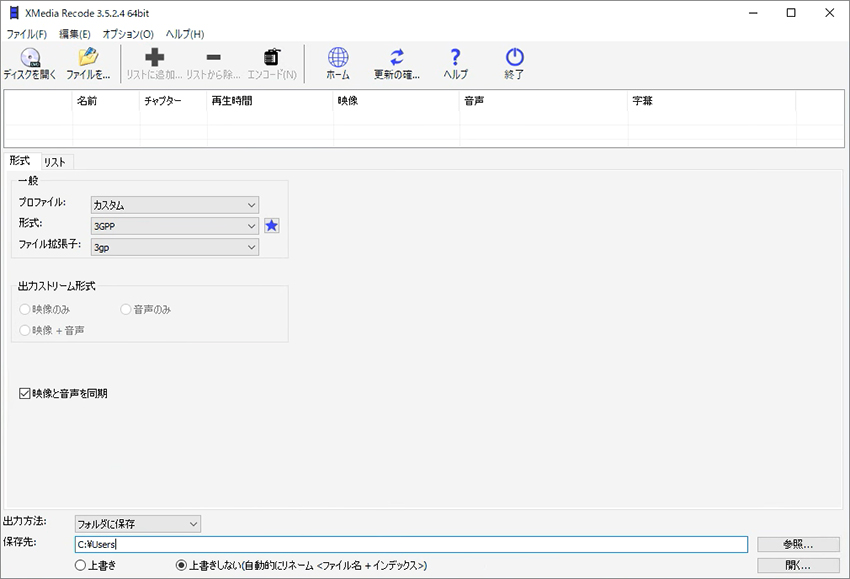Viewport: 850px width, 579px height.
Task: Select 上書きしない auto-rename radio button
Action: (x=181, y=565)
